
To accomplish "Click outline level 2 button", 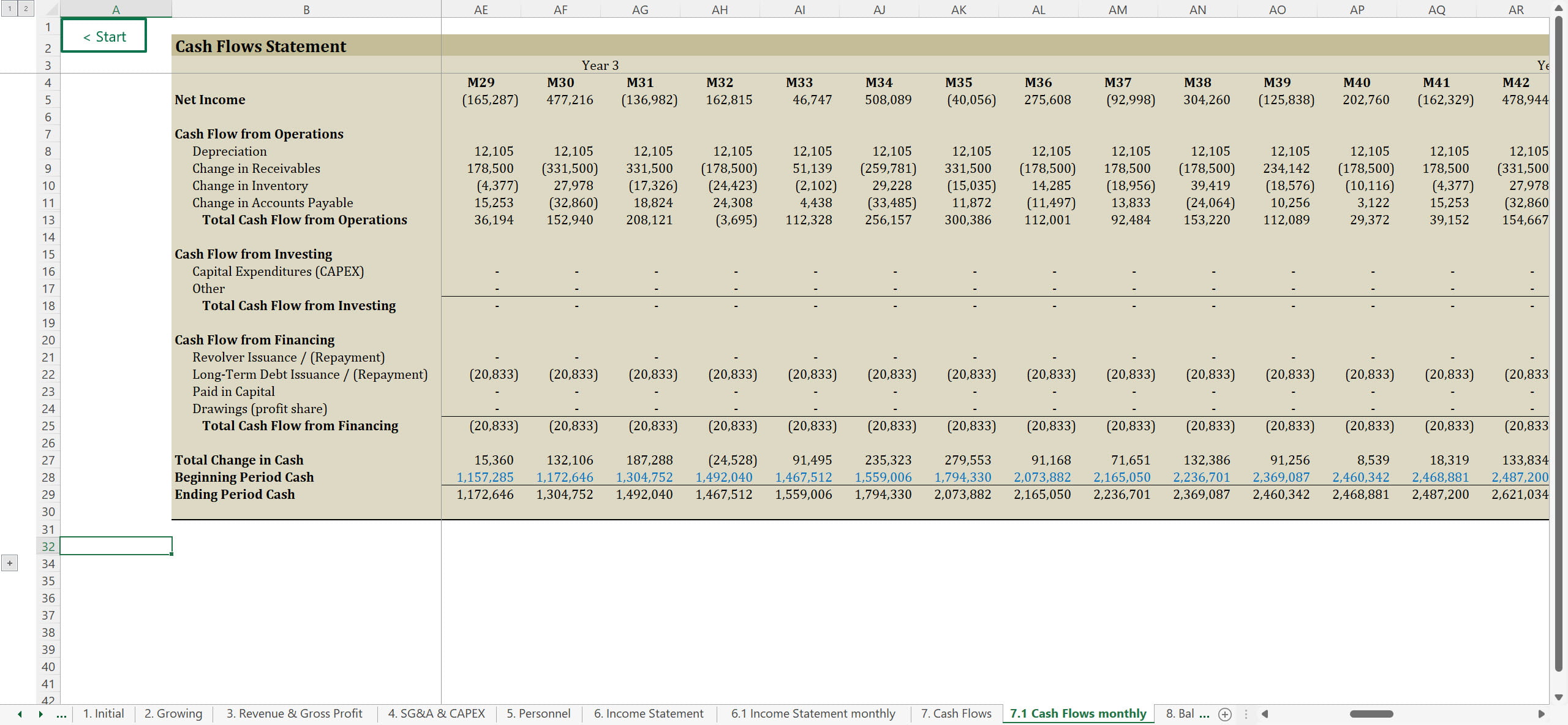I will click(26, 9).
